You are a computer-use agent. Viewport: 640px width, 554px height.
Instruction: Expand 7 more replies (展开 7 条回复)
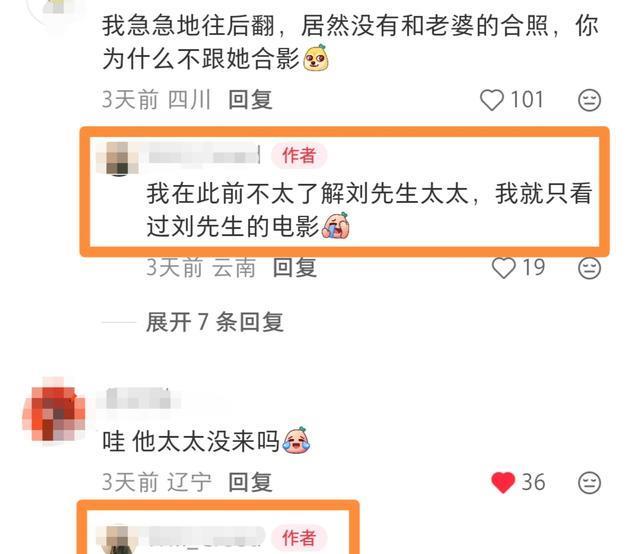tap(215, 322)
